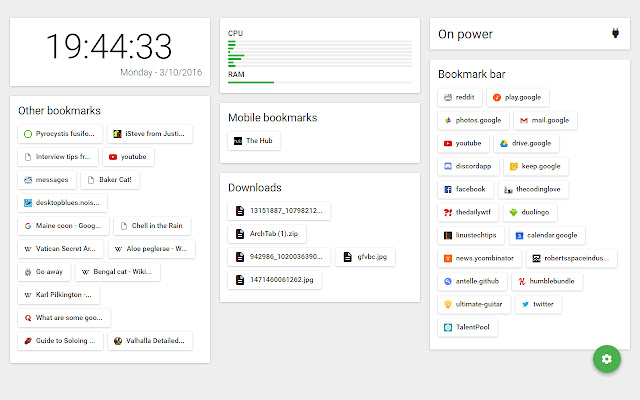Click the power plug icon

tap(614, 34)
